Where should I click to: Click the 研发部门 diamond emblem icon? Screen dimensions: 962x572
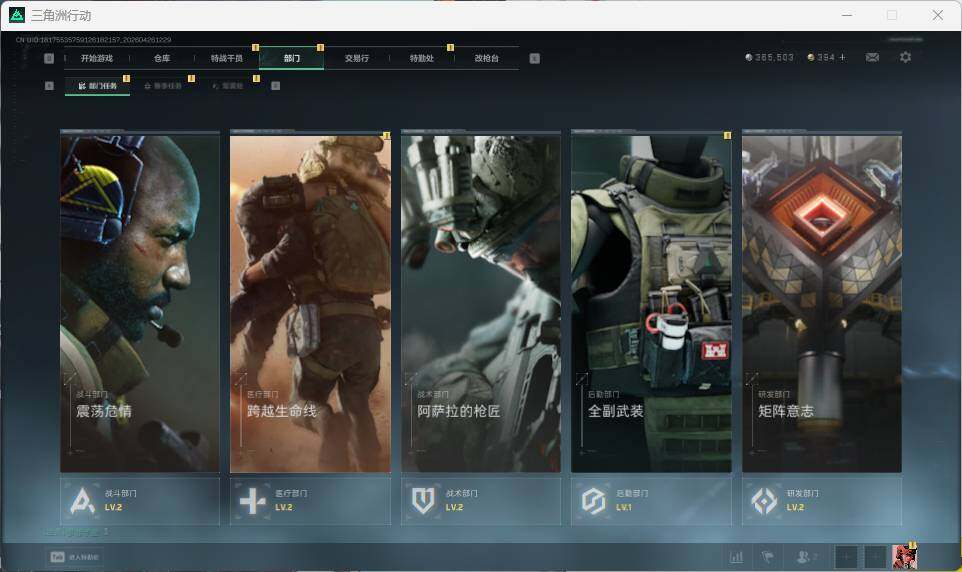[x=764, y=501]
